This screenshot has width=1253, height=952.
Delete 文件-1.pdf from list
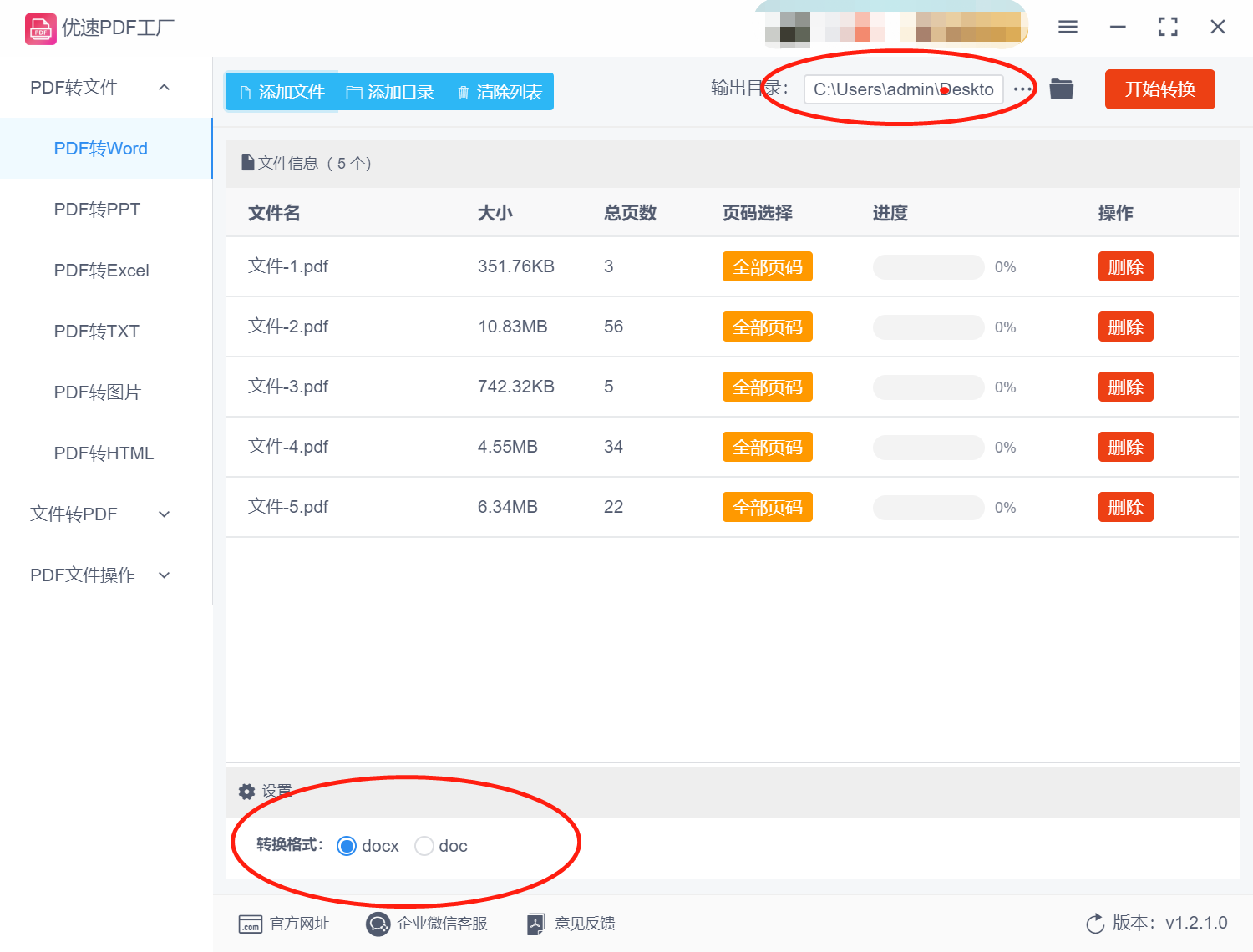[x=1125, y=267]
